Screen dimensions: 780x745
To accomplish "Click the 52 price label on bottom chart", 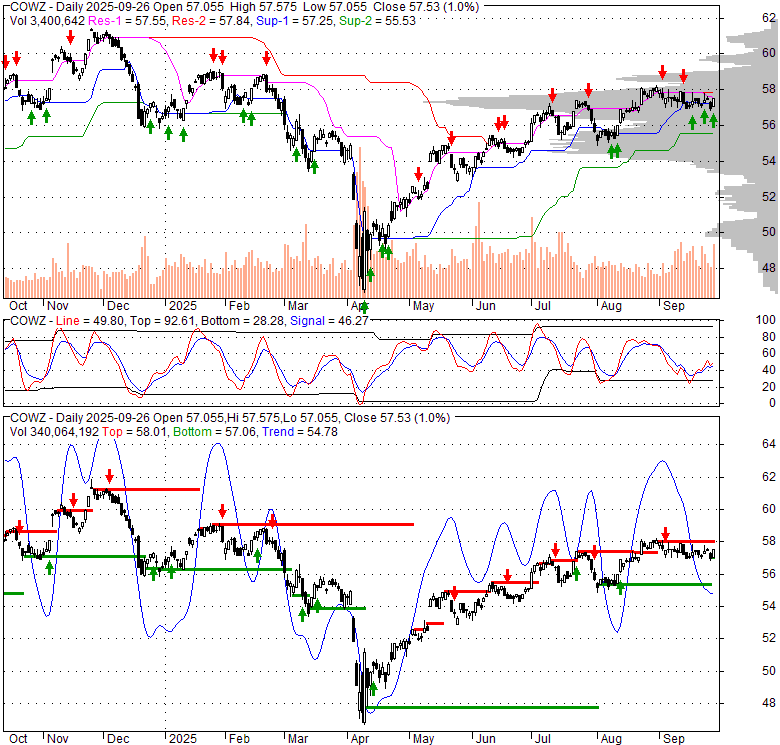I will click(769, 638).
